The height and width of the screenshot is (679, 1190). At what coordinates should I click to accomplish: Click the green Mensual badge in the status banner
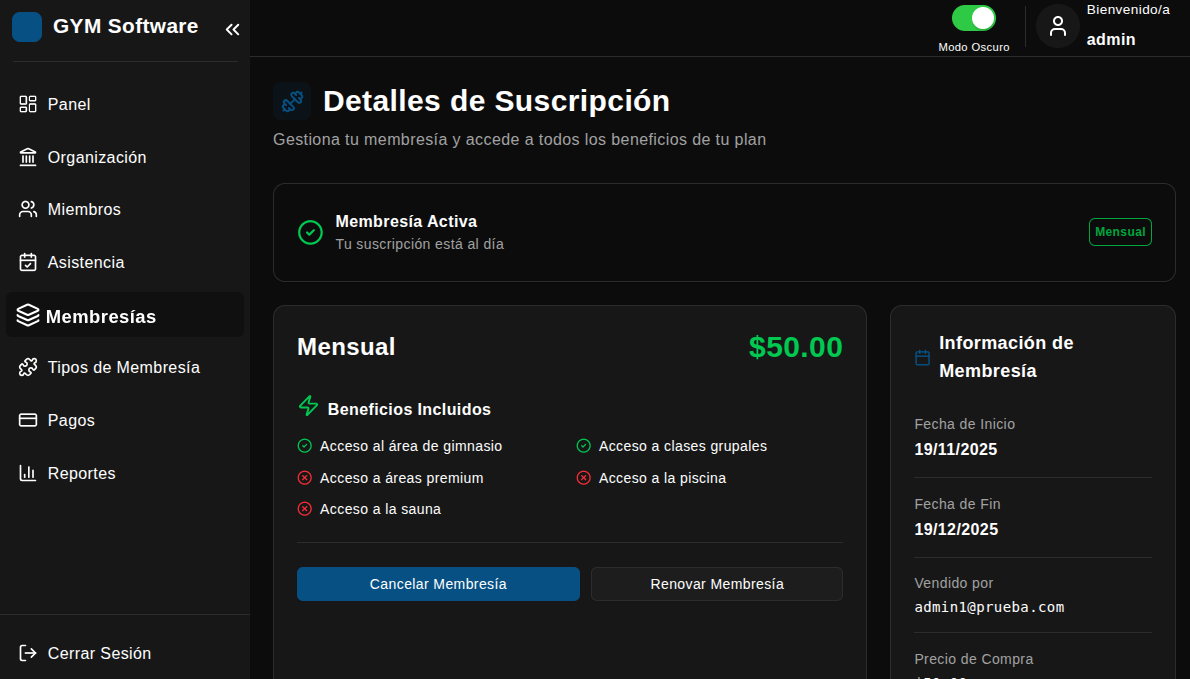[1120, 231]
